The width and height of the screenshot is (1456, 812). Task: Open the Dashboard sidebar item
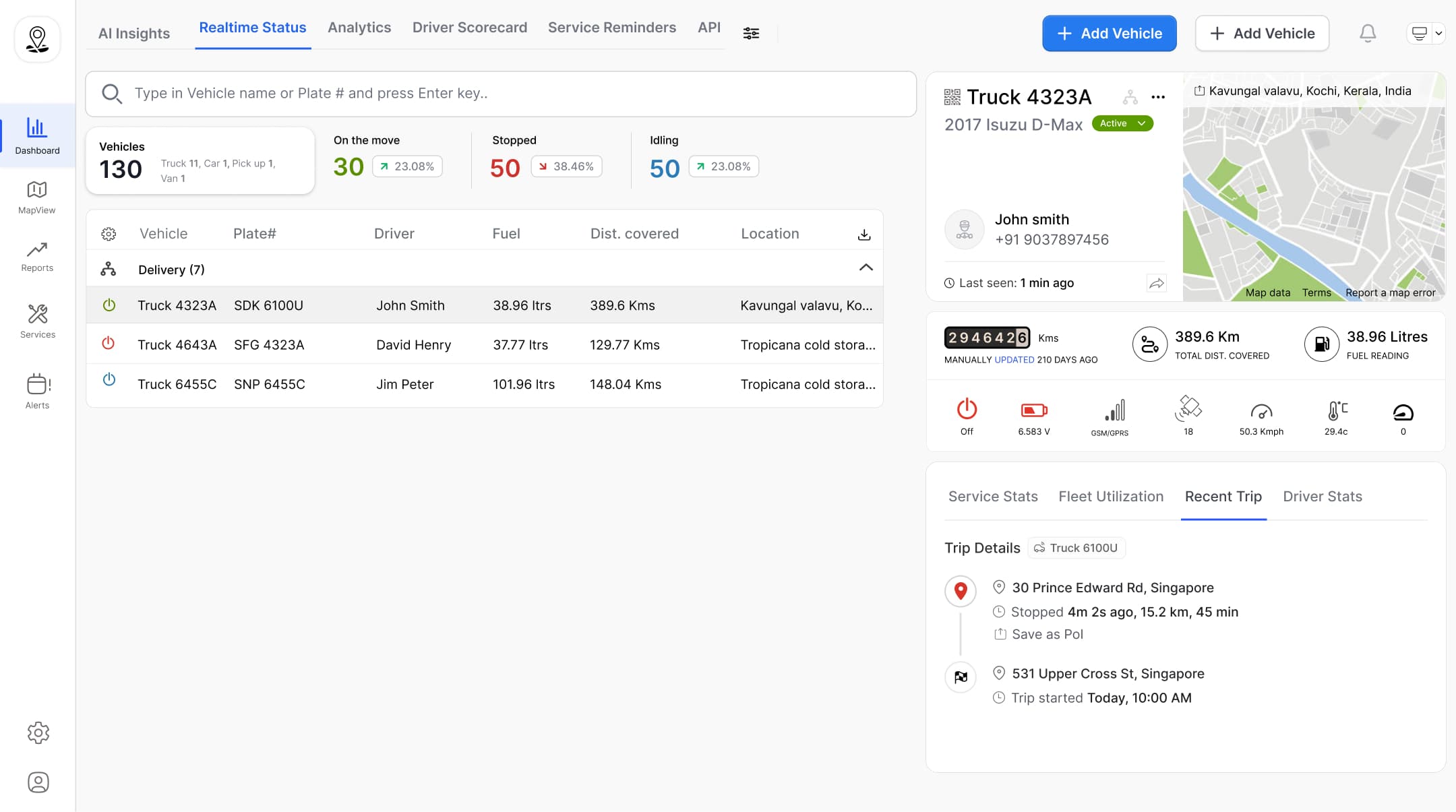tap(37, 135)
